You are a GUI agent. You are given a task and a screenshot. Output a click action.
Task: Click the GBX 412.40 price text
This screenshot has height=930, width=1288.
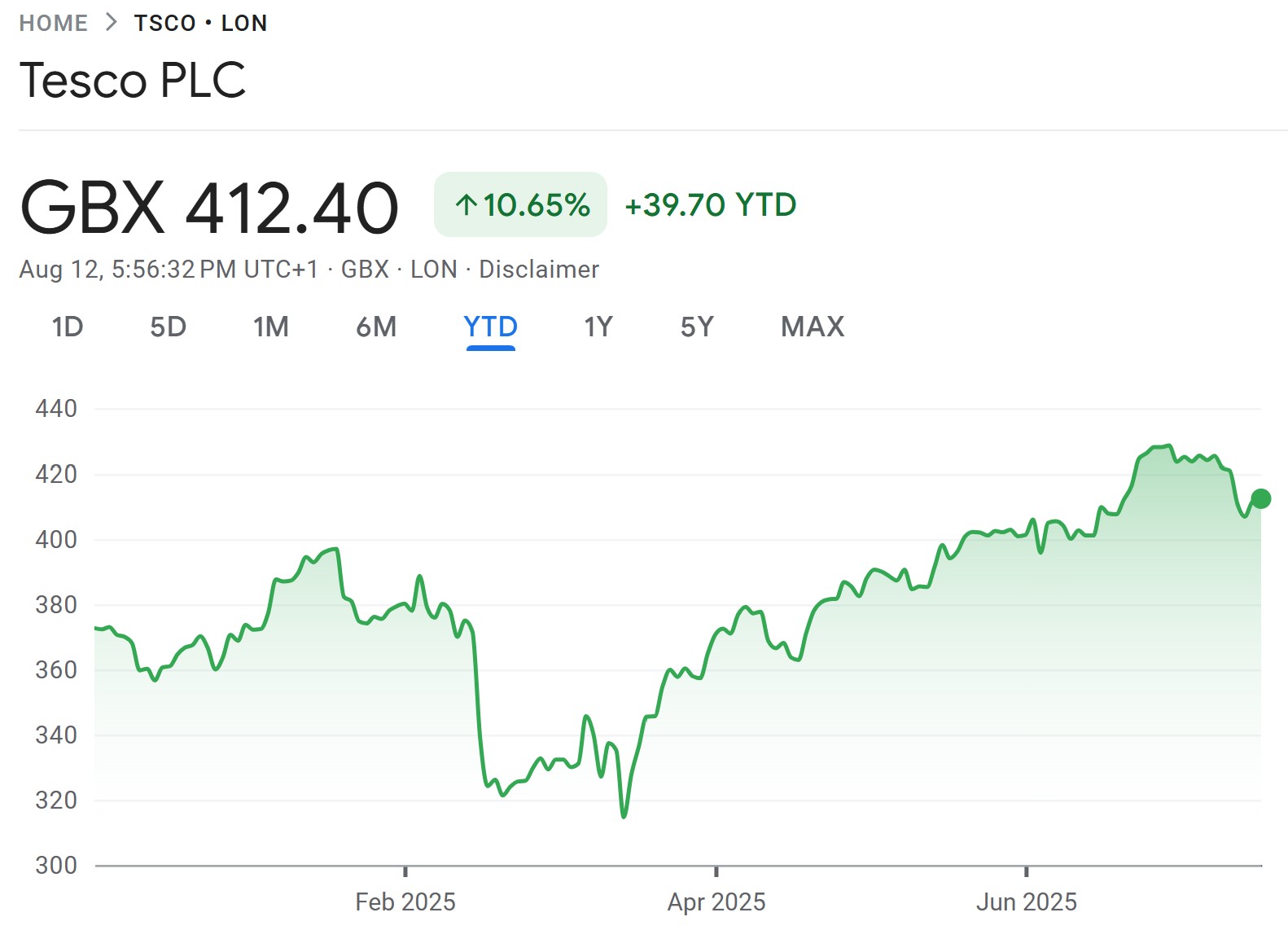pyautogui.click(x=209, y=207)
